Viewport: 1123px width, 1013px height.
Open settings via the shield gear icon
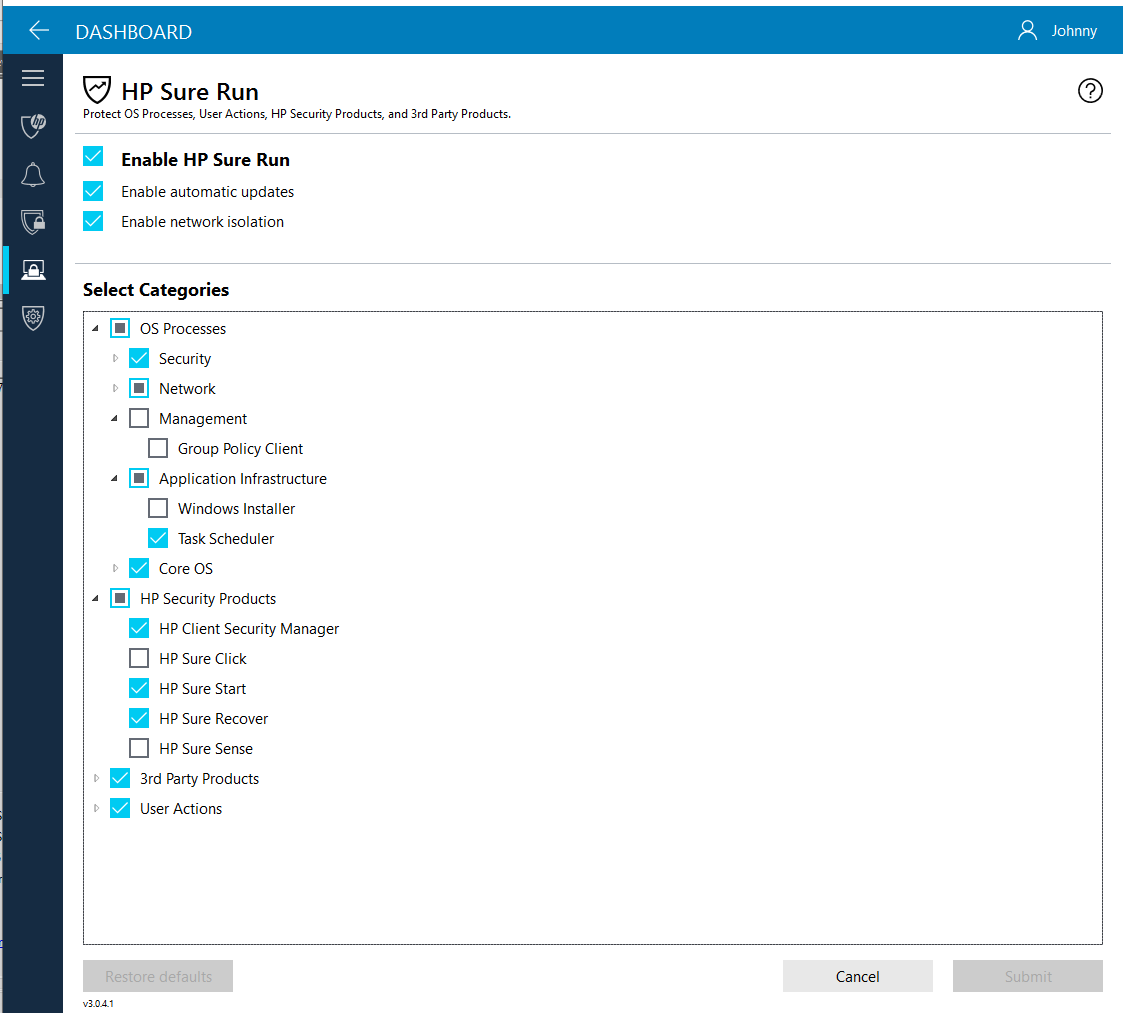(x=33, y=317)
